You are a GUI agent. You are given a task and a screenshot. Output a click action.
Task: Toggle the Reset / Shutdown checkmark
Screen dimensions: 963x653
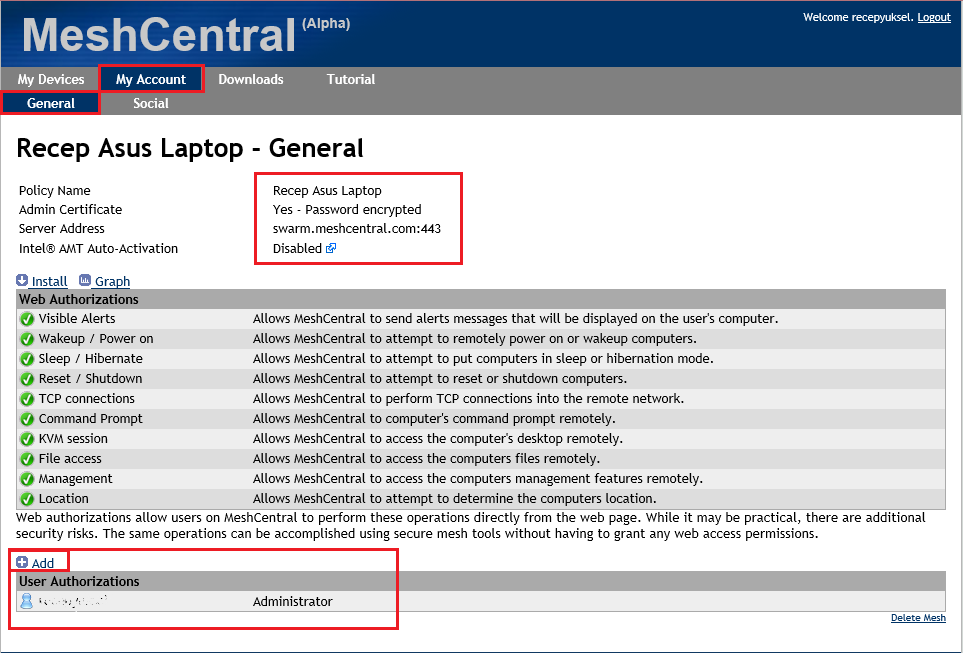(x=27, y=379)
